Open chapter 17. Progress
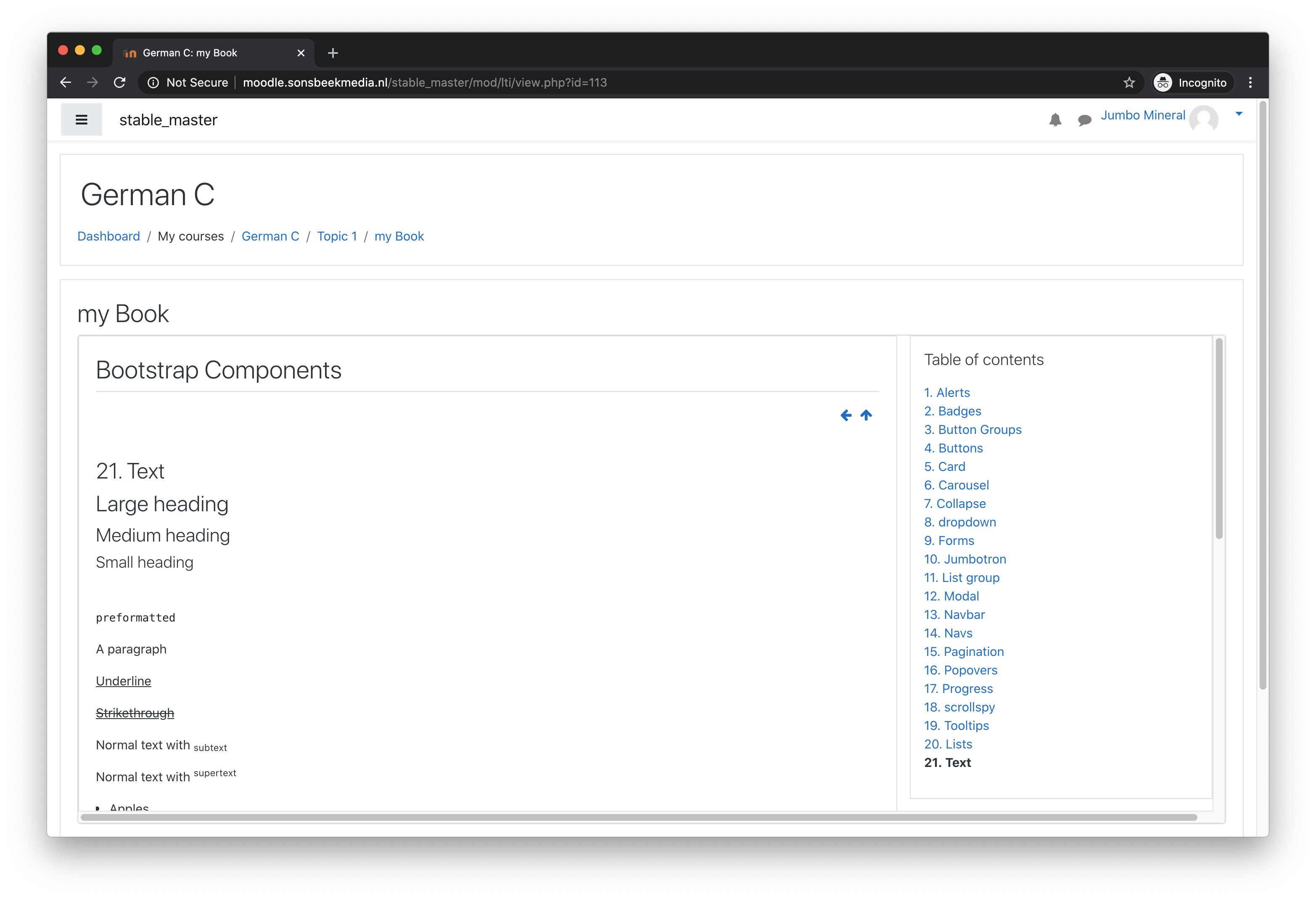Image resolution: width=1316 pixels, height=899 pixels. (x=958, y=689)
